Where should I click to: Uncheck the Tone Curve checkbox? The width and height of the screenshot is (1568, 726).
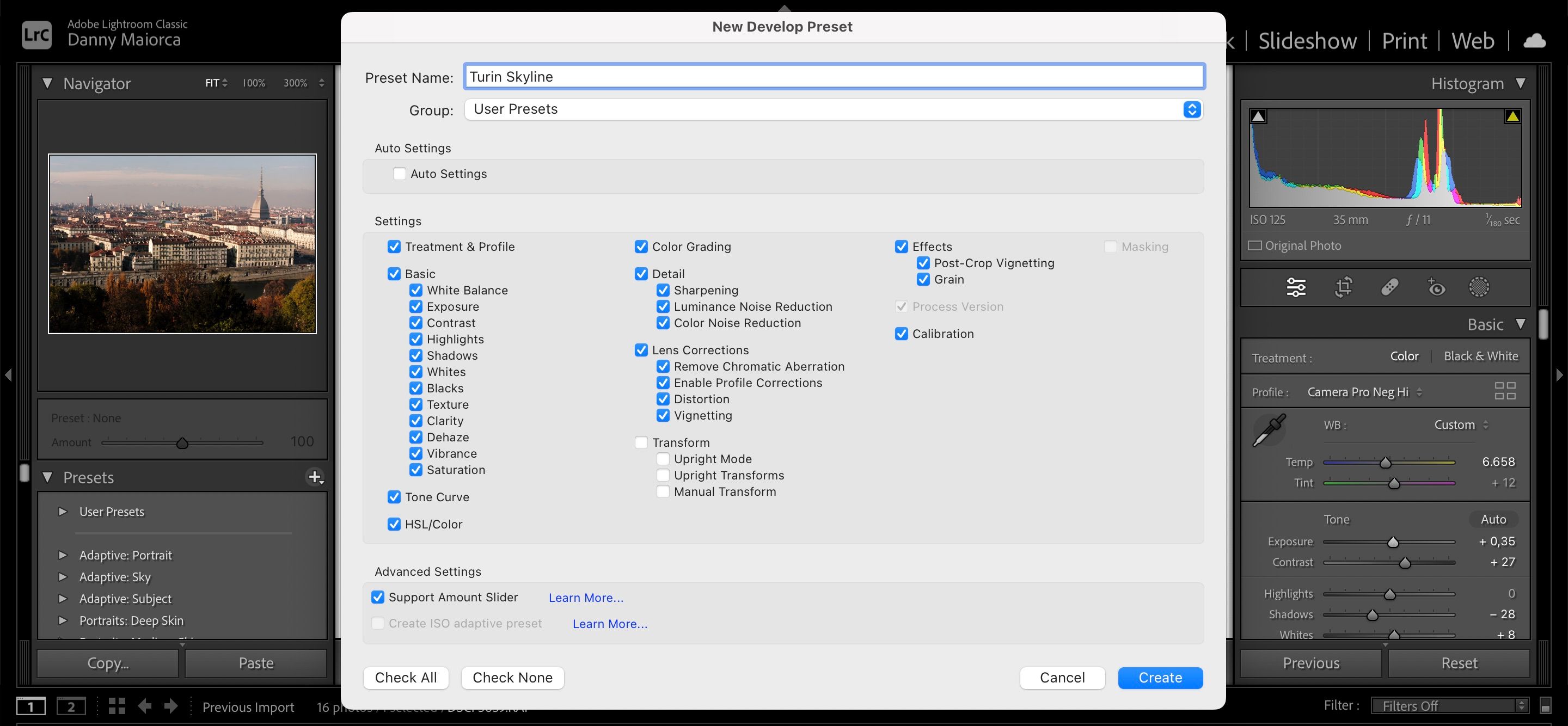click(x=394, y=497)
